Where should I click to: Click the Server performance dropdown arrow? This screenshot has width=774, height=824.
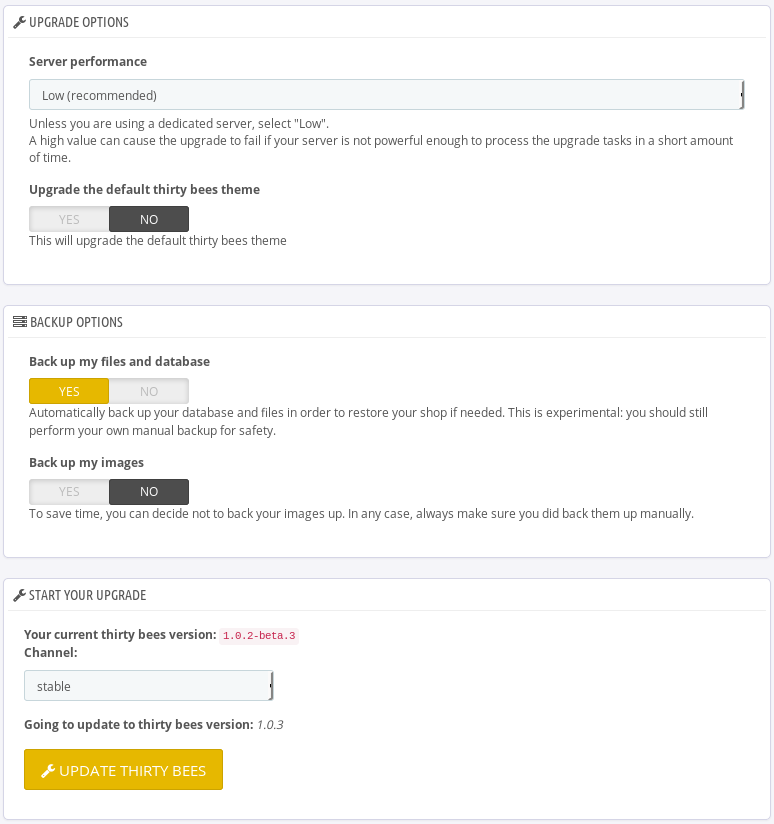click(741, 95)
